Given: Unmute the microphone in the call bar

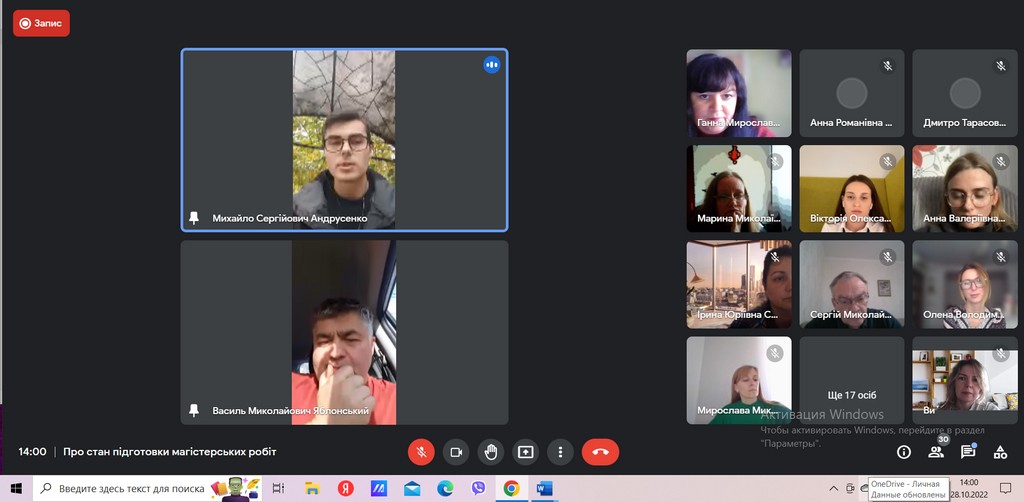Looking at the screenshot, I should [421, 452].
